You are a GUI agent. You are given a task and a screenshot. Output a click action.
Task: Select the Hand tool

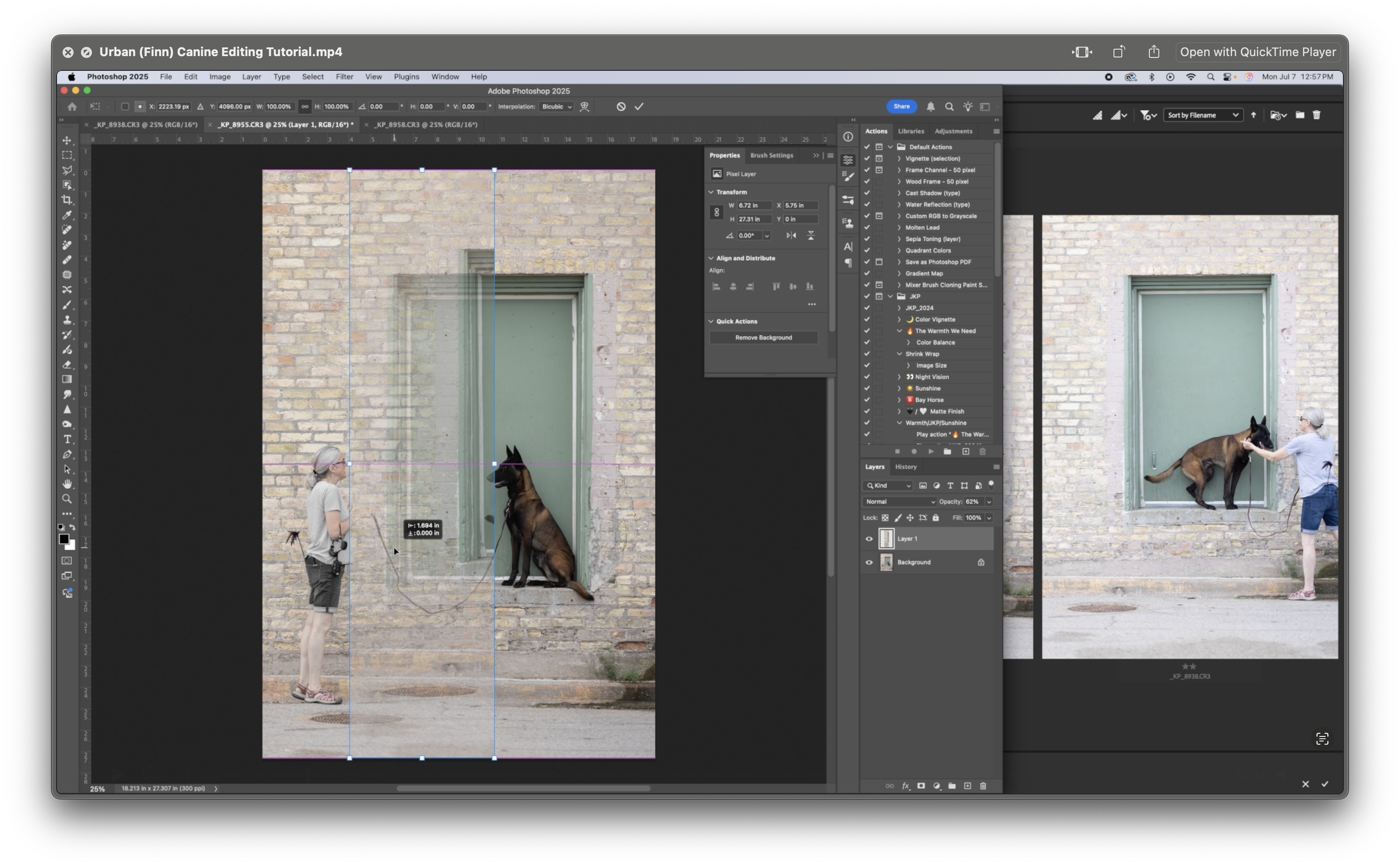tap(67, 484)
